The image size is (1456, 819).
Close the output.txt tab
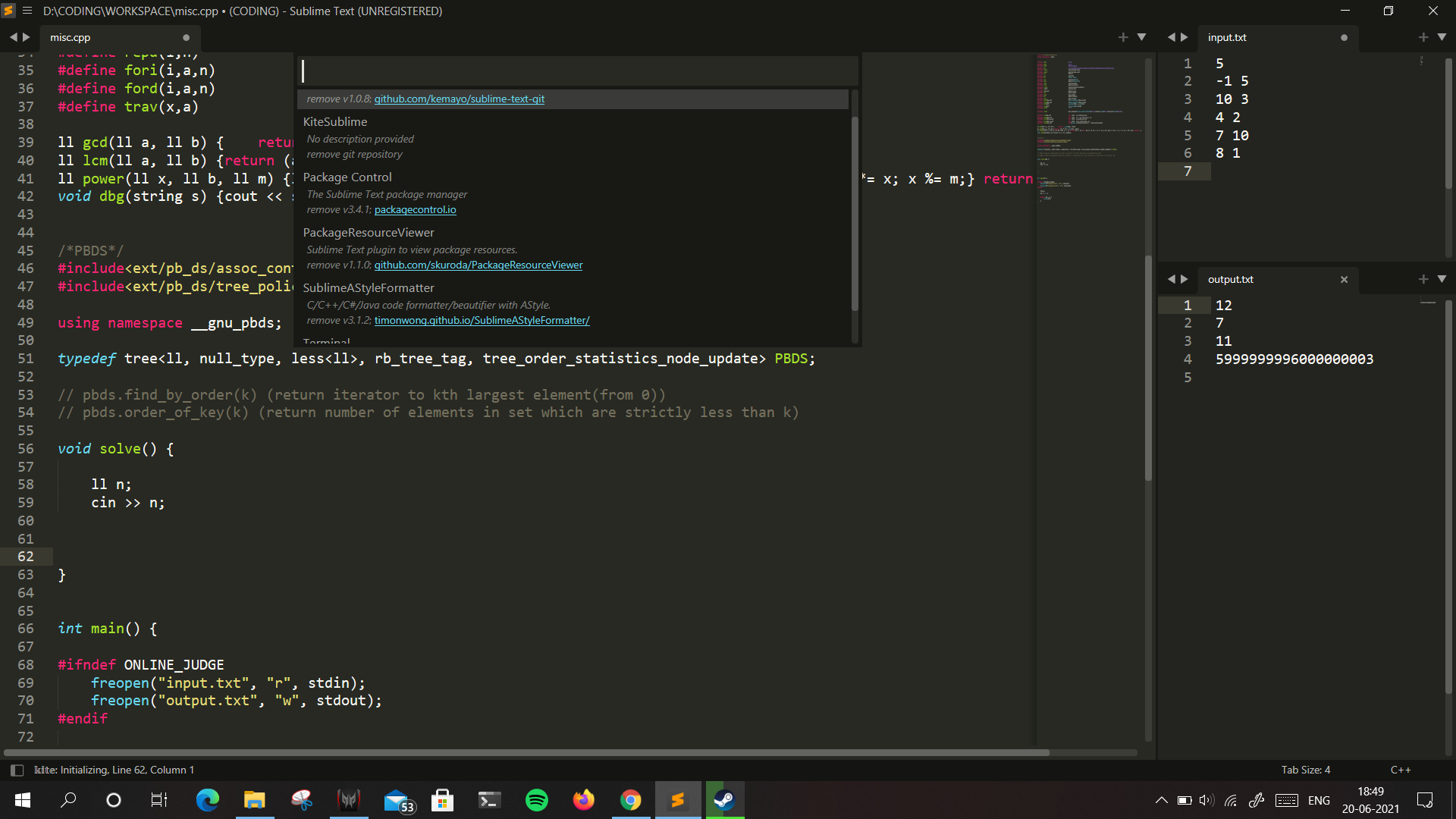point(1344,279)
